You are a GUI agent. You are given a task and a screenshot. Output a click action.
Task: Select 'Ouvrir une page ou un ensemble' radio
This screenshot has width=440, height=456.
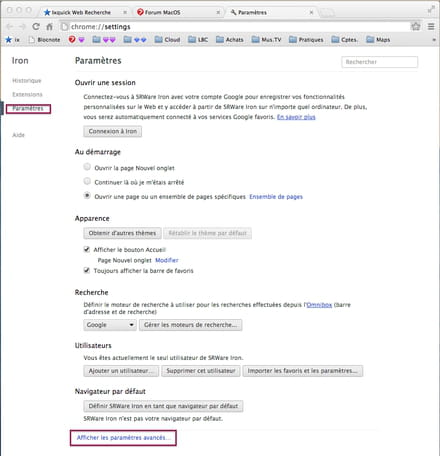coord(87,195)
